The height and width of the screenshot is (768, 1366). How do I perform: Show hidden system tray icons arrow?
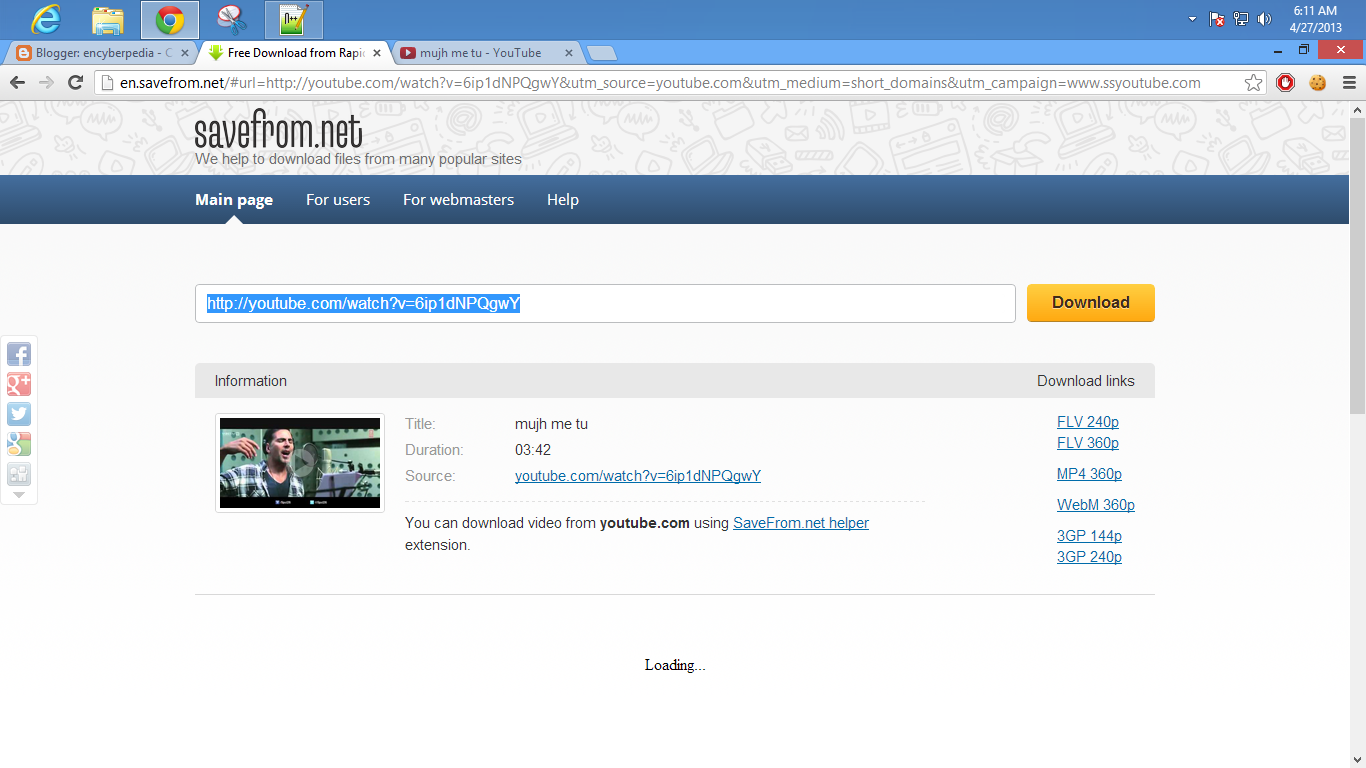click(1192, 19)
